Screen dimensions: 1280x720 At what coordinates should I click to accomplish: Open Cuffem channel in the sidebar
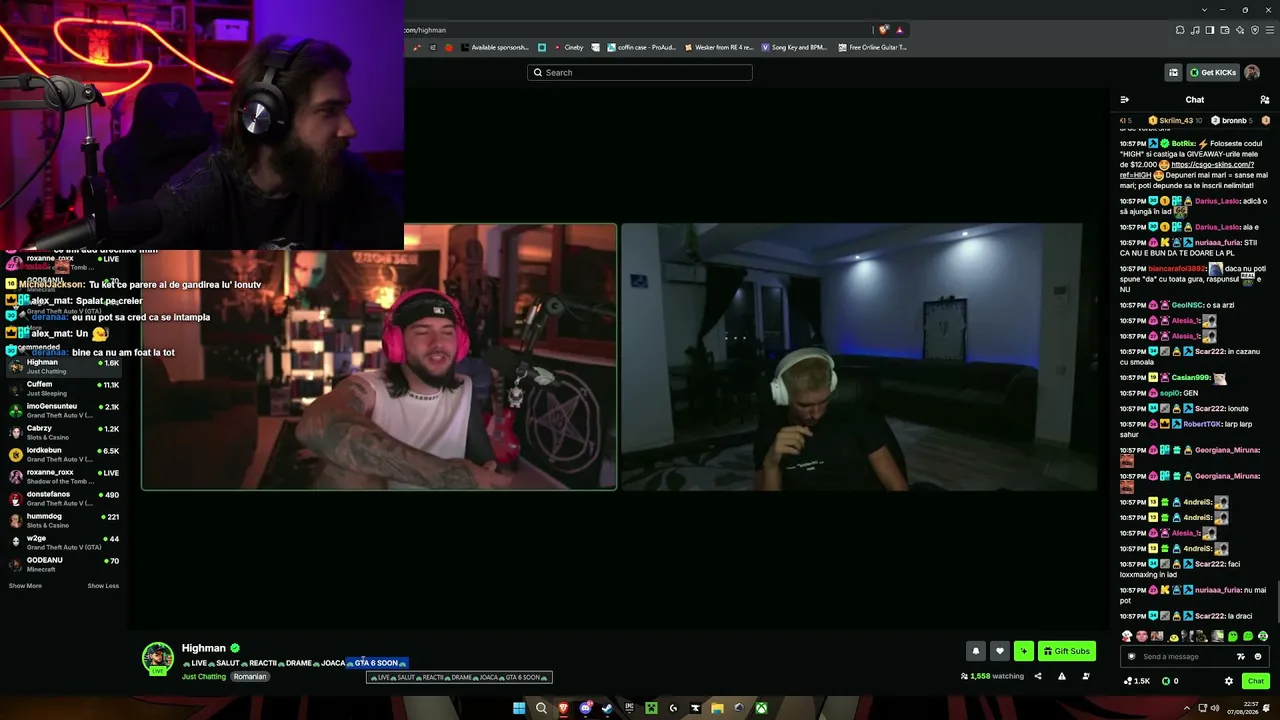(63, 388)
